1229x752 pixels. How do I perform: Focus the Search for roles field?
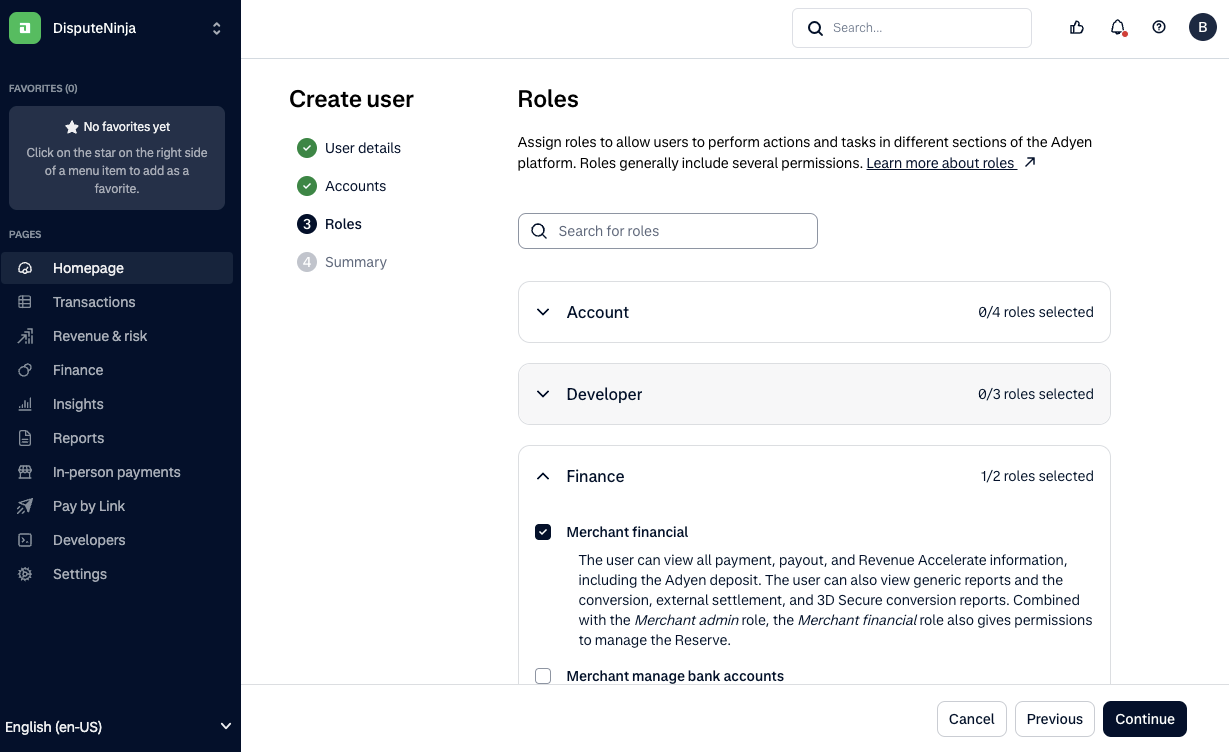668,231
